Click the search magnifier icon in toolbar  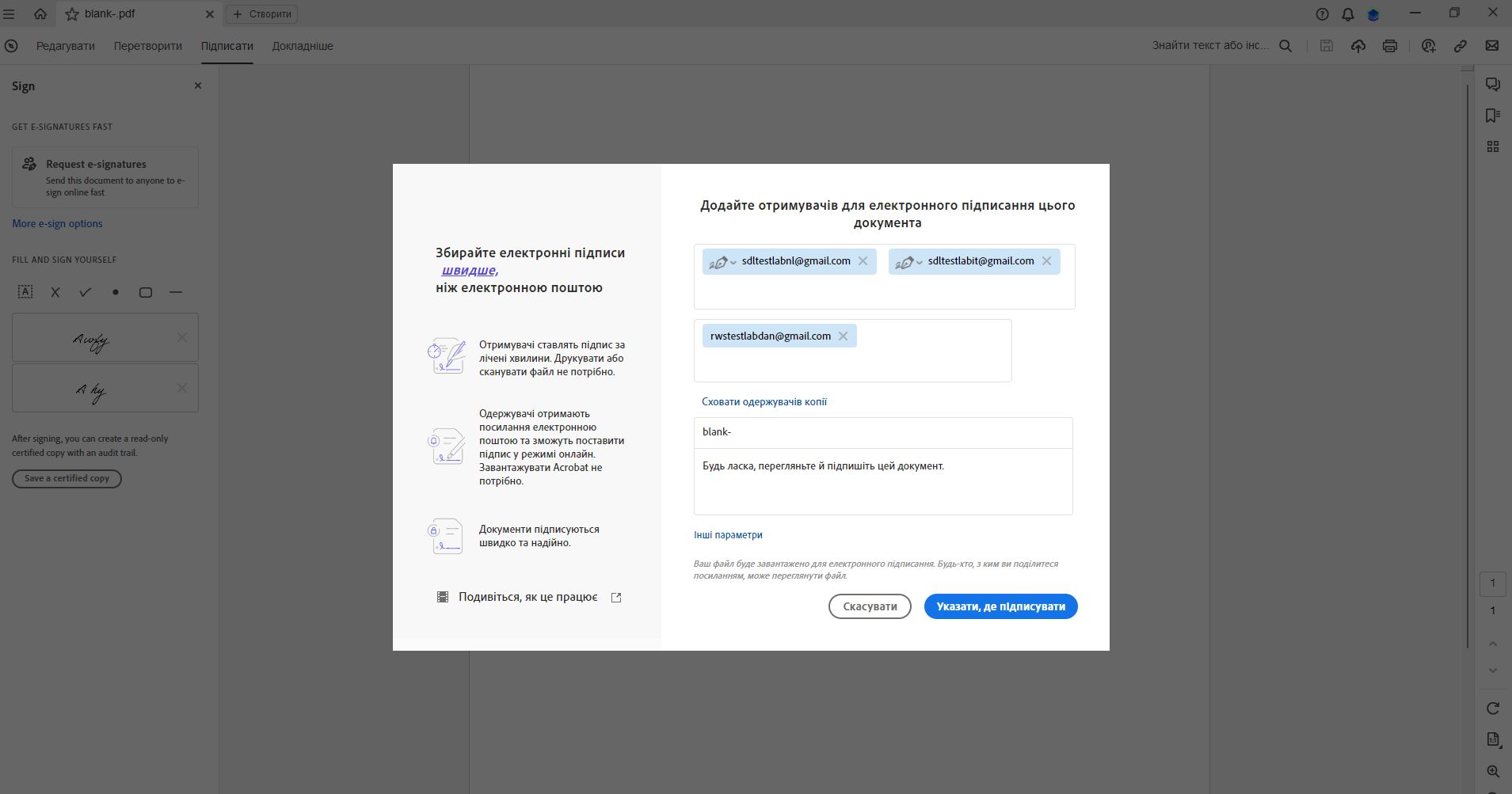(x=1285, y=45)
